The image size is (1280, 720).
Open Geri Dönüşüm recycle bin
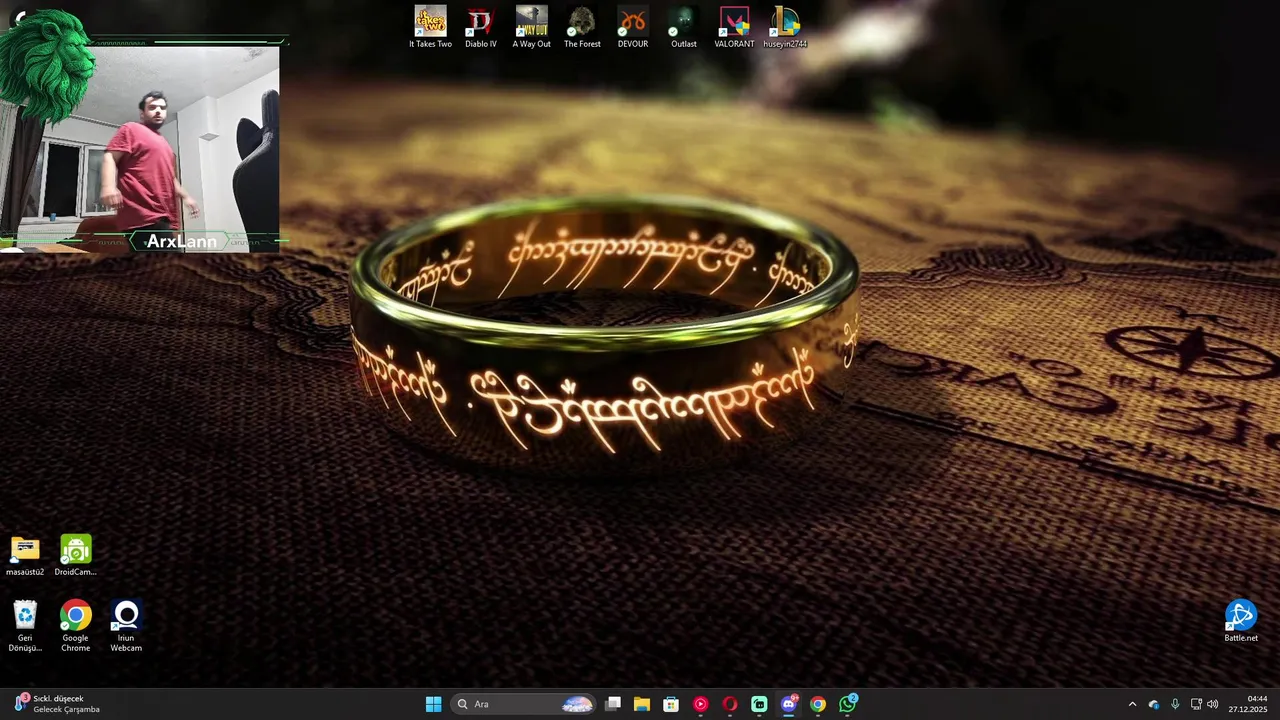click(x=25, y=626)
